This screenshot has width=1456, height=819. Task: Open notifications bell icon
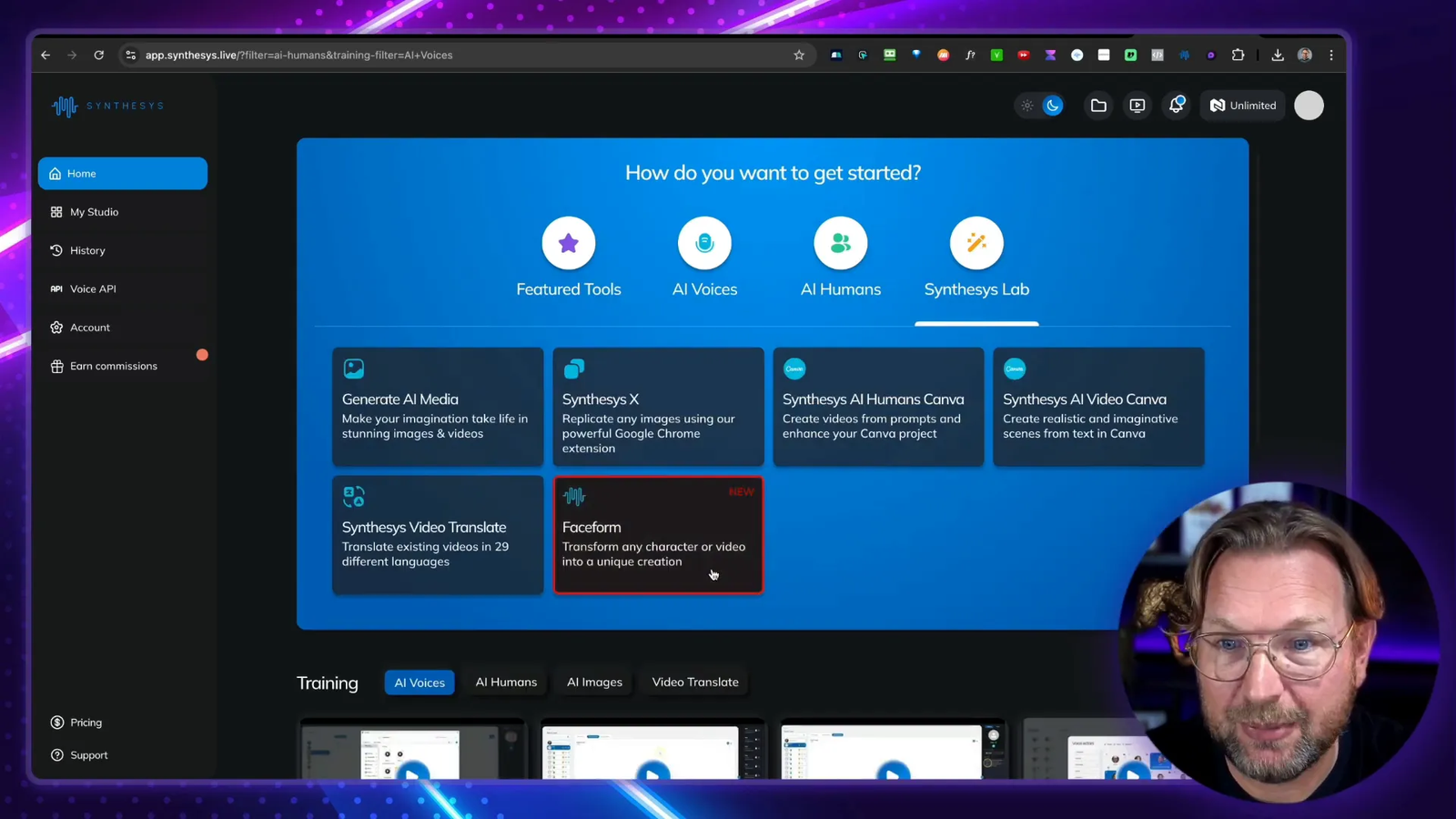click(x=1177, y=105)
